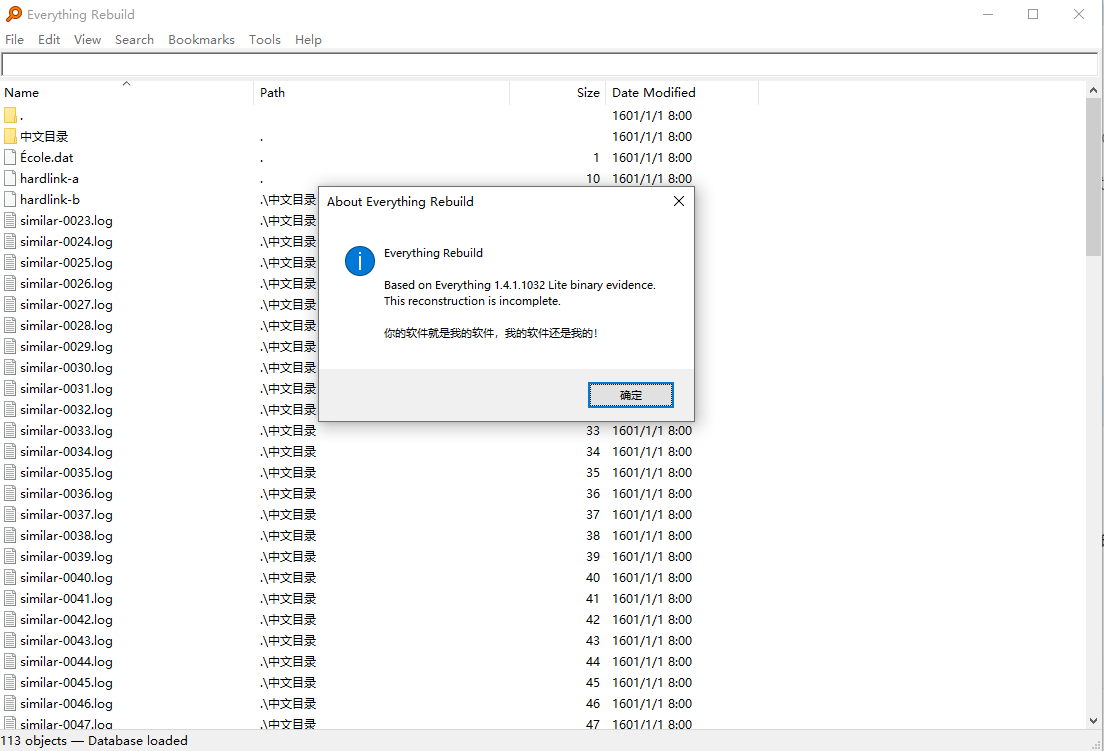Viewport: 1104px width, 751px height.
Task: Open the Bookmarks menu
Action: pos(201,39)
